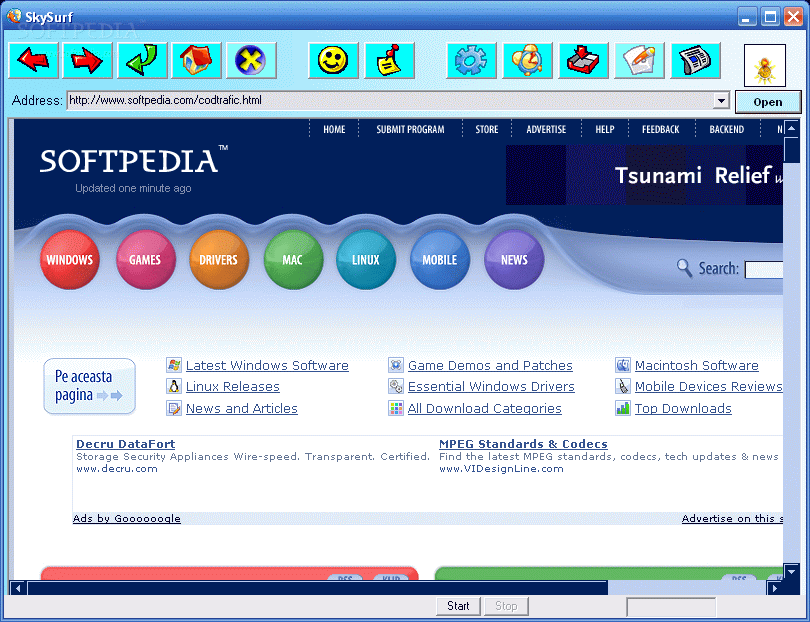Select HELP in the top navigation
The image size is (810, 622).
[x=604, y=130]
